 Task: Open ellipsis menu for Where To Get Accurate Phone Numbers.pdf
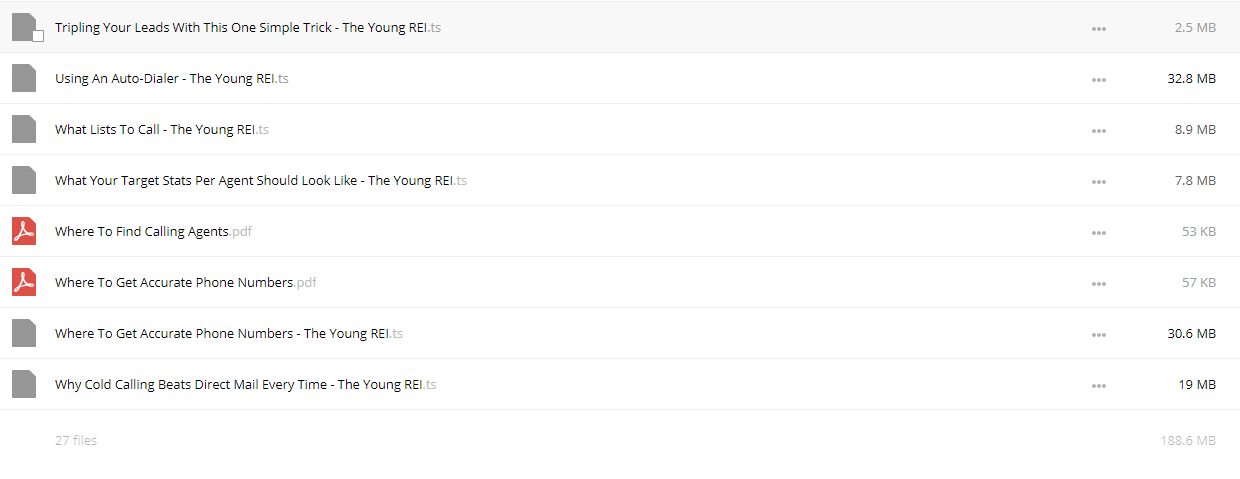(x=1099, y=284)
